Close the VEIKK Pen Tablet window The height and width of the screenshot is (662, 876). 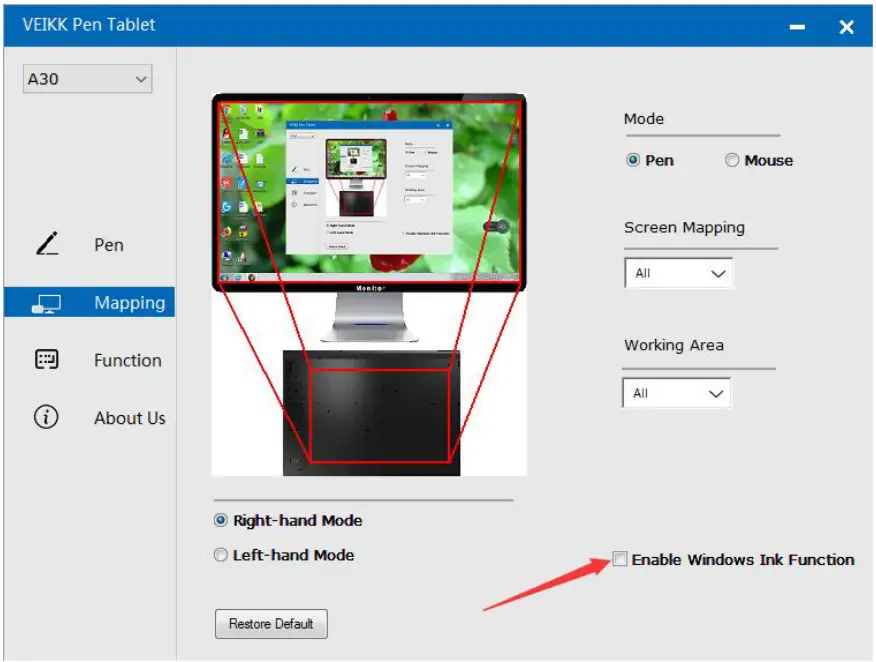(x=846, y=26)
